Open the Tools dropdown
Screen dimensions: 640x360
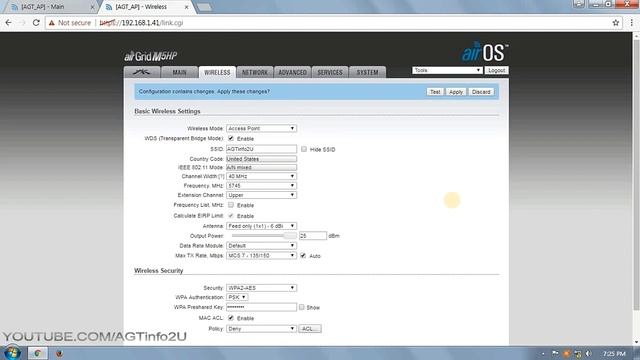[x=447, y=71]
